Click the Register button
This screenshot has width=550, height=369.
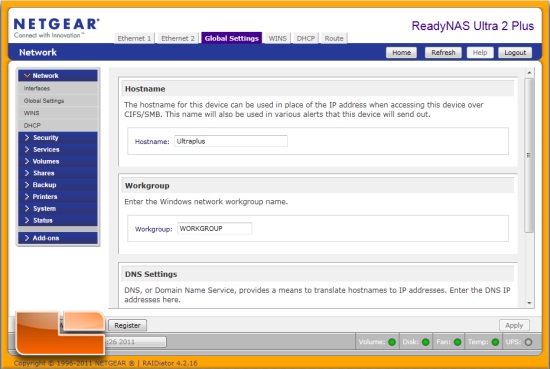[x=127, y=326]
